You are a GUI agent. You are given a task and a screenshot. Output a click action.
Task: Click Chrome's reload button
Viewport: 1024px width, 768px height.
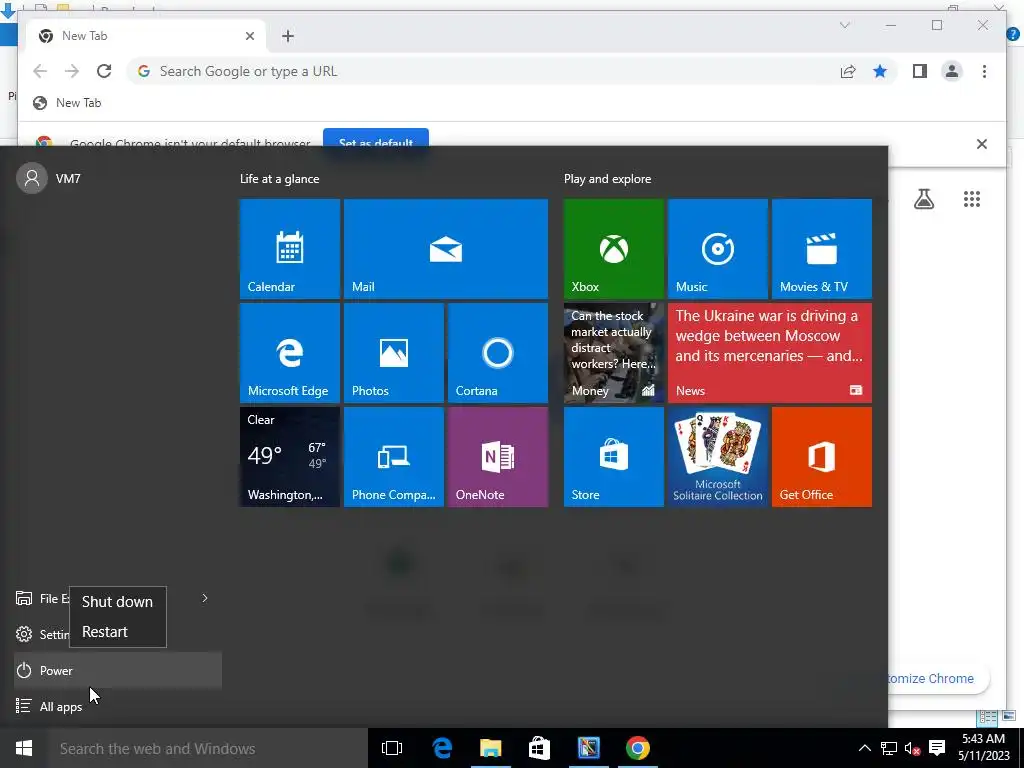[104, 71]
